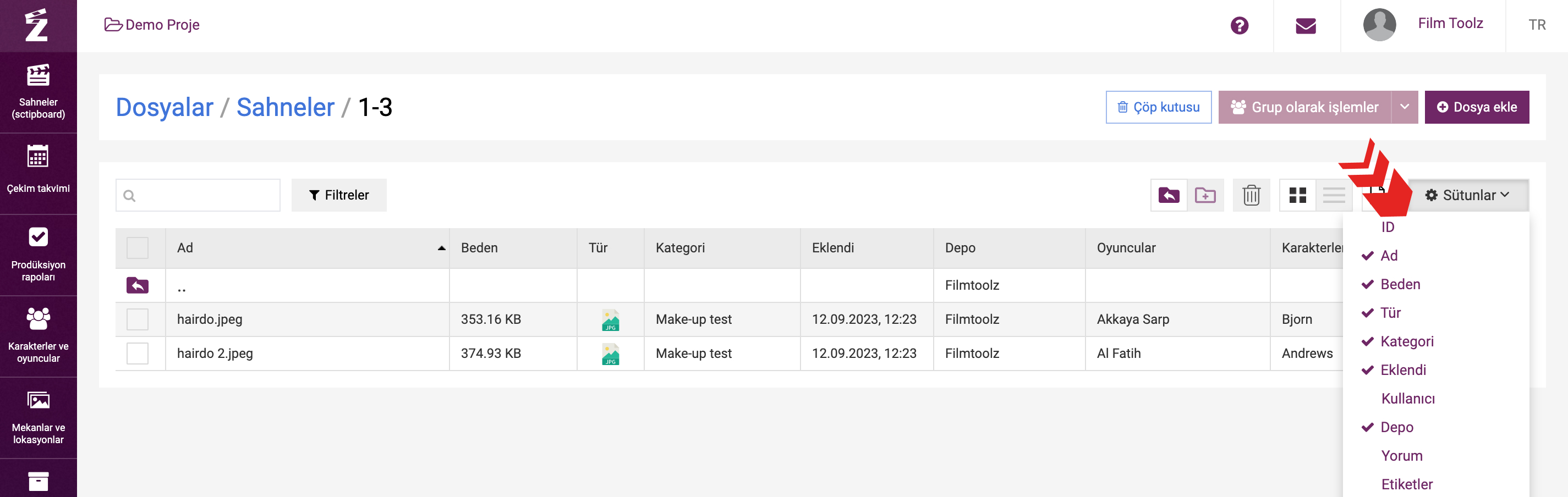Sort by the Ad column header
The width and height of the screenshot is (1568, 497).
308,248
